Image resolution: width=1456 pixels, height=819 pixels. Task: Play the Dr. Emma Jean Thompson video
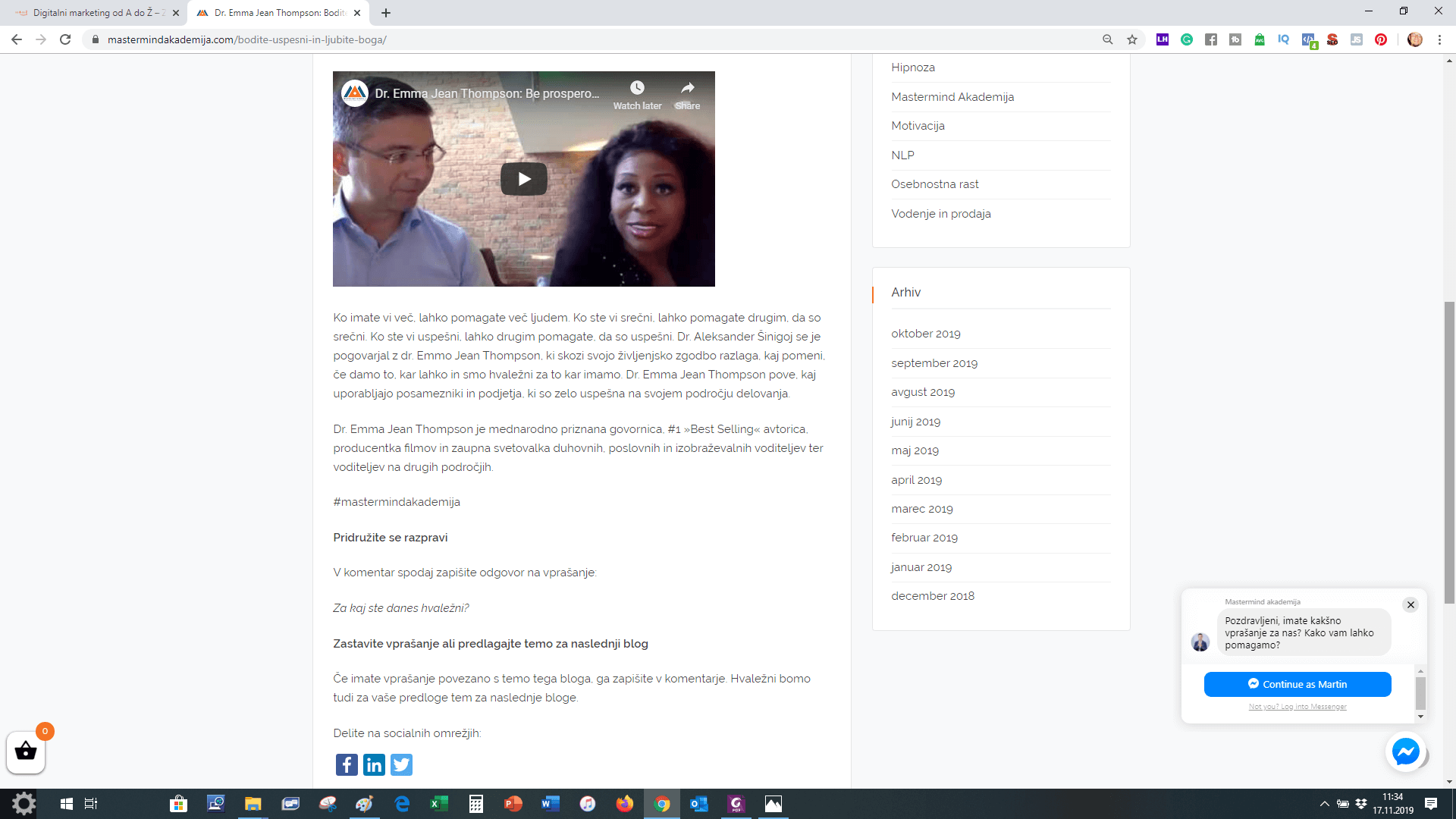(x=523, y=179)
